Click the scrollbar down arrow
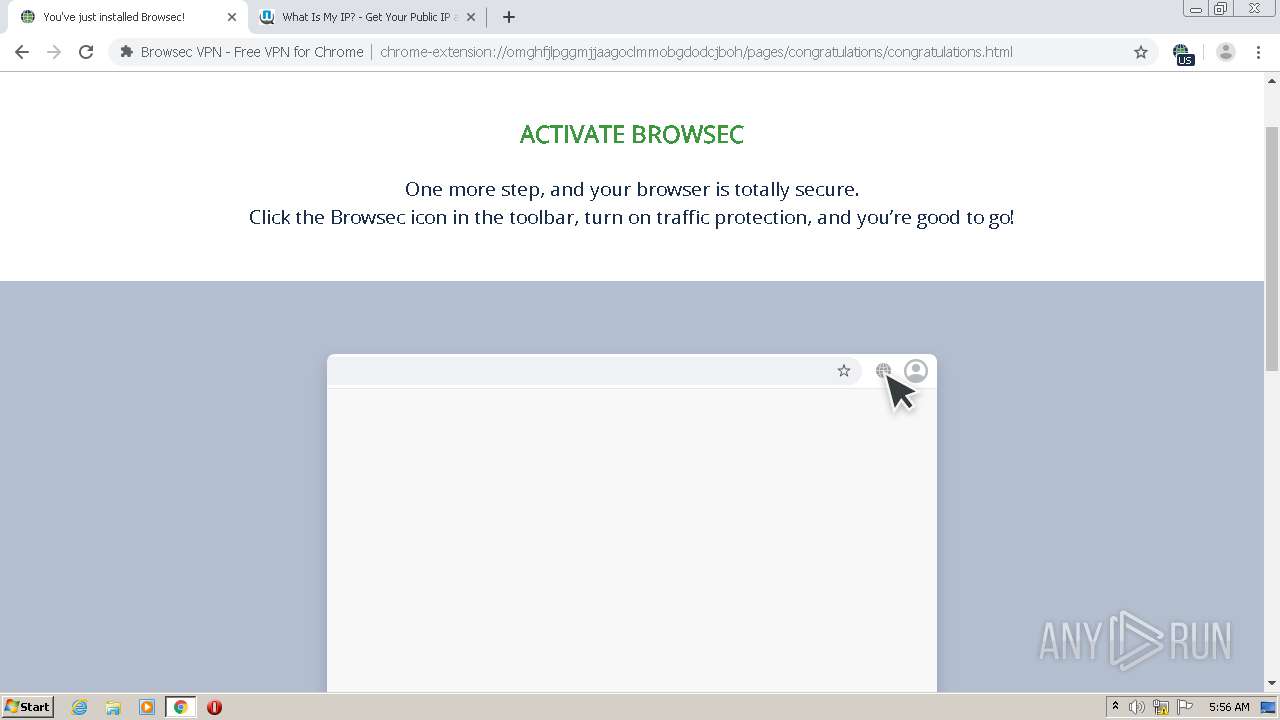Image resolution: width=1280 pixels, height=720 pixels. (1272, 684)
